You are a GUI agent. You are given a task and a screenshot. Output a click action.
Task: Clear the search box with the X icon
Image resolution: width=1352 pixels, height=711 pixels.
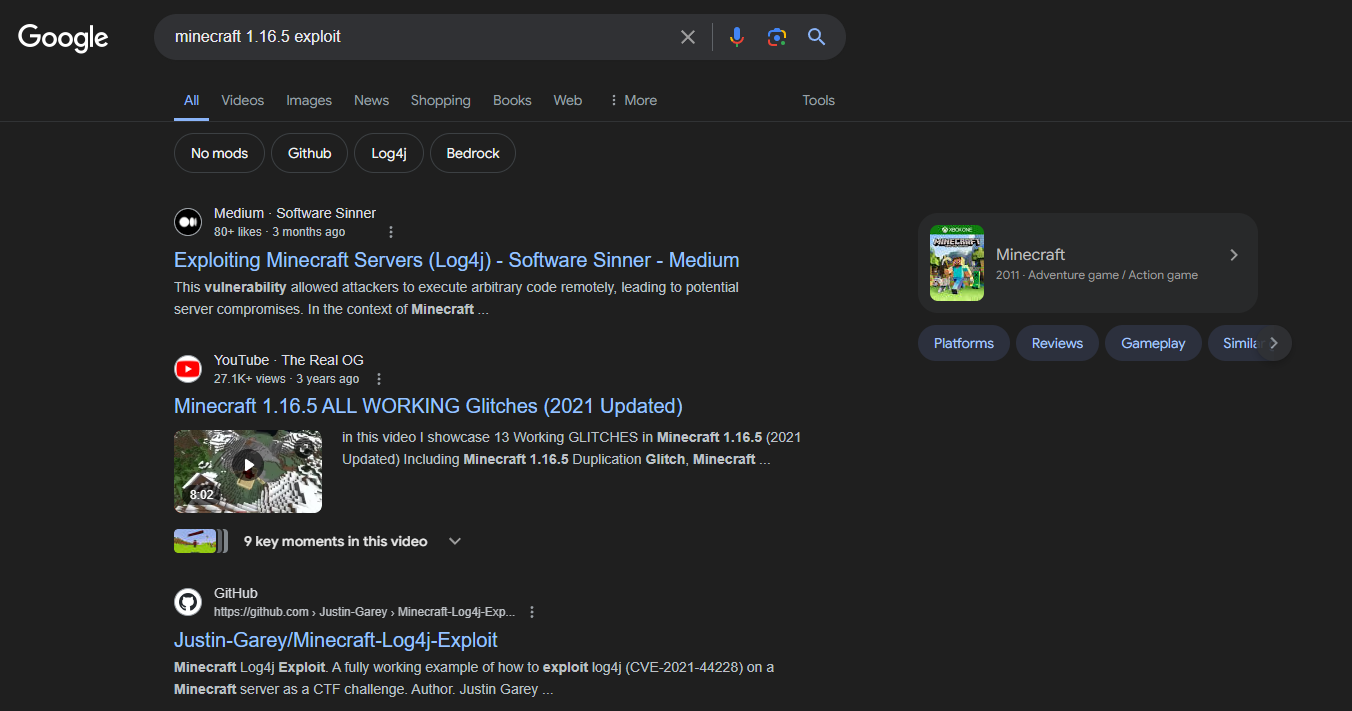688,37
